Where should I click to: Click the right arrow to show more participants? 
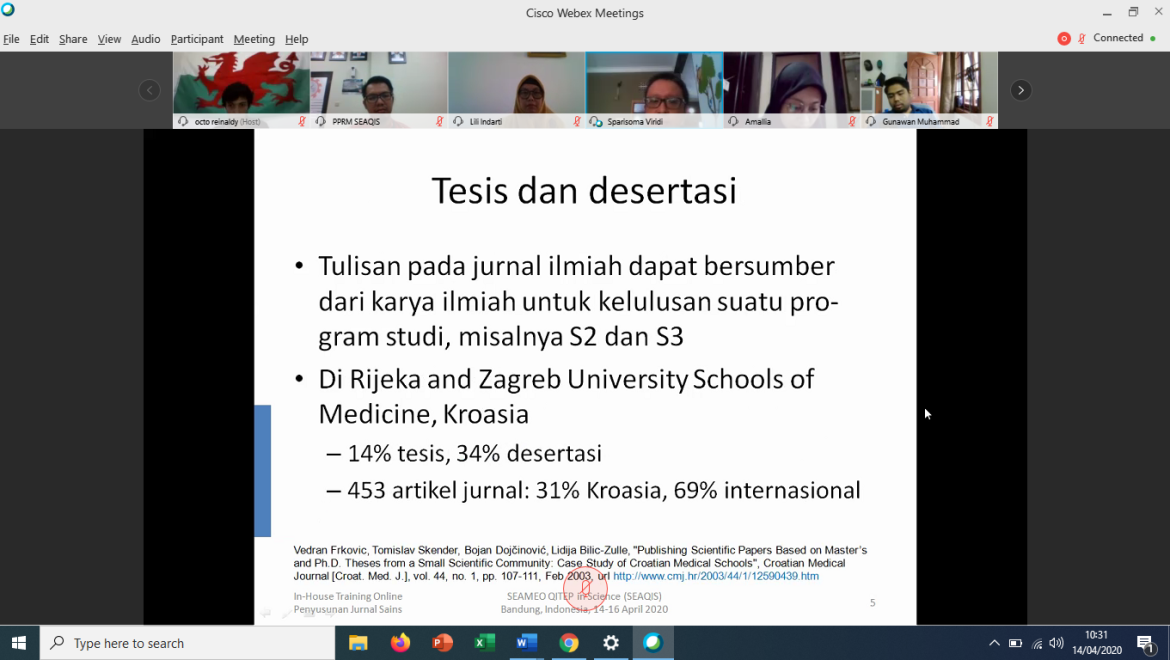1020,89
